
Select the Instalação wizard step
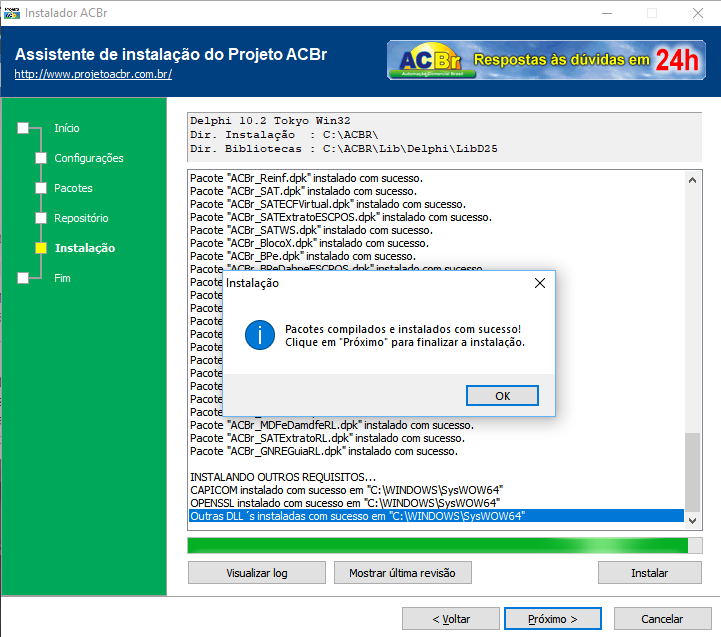pyautogui.click(x=85, y=248)
